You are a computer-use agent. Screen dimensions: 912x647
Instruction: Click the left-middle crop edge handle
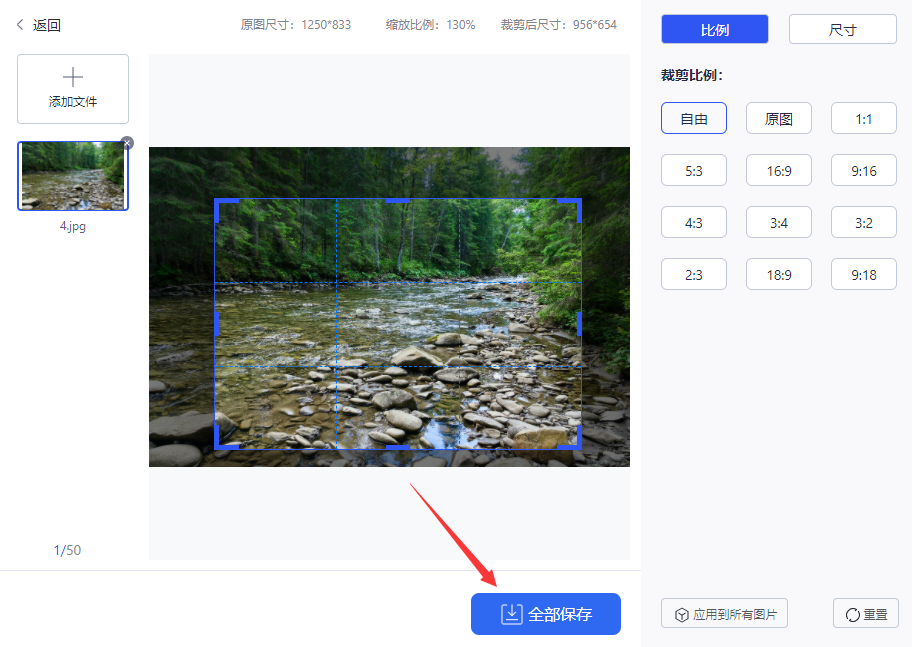217,324
